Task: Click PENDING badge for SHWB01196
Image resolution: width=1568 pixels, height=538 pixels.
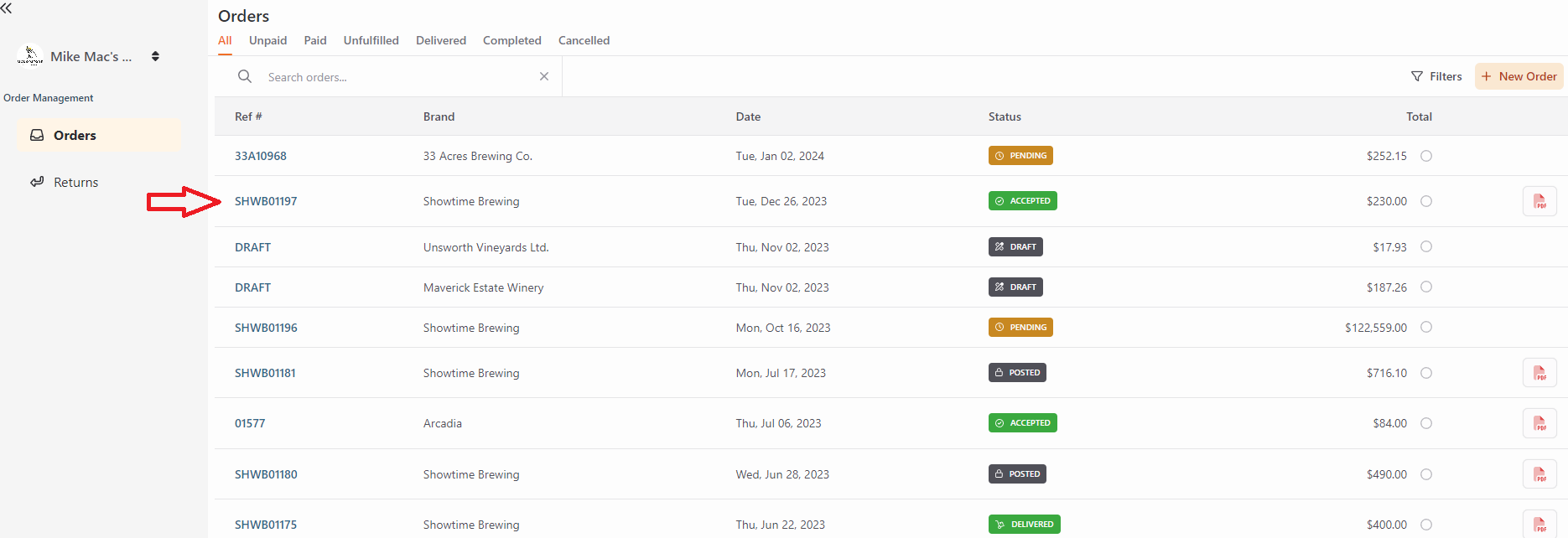Action: tap(1020, 328)
